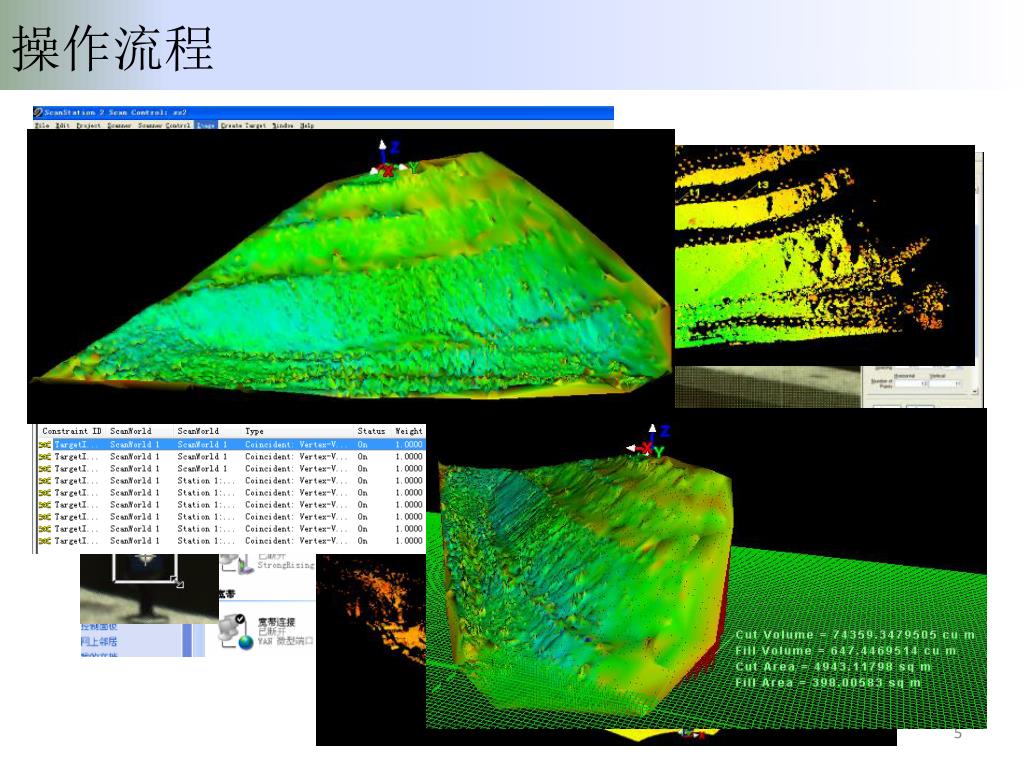
Task: Sort by the Status column header
Action: 371,431
